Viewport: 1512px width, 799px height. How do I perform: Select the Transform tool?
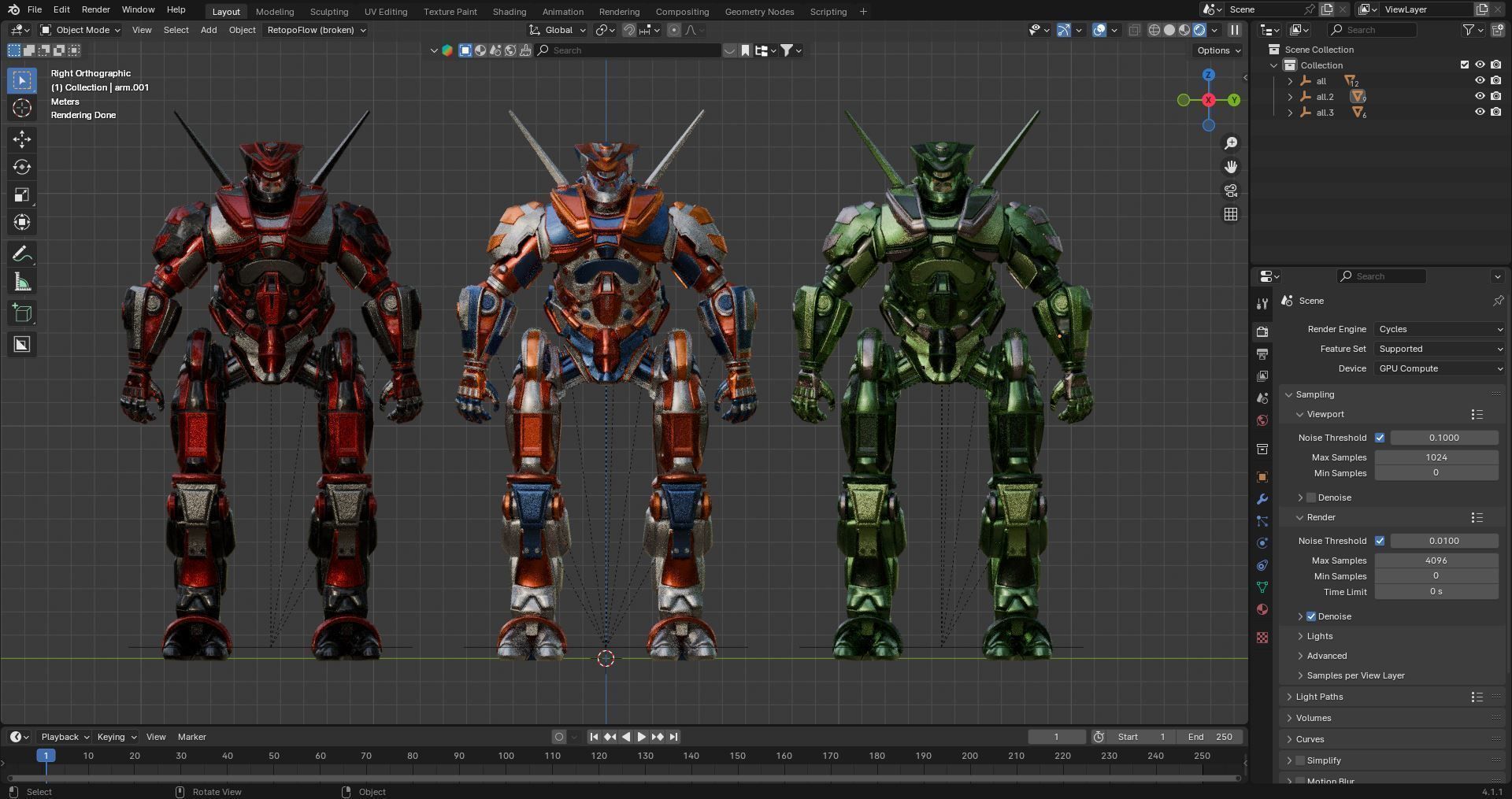coord(22,222)
